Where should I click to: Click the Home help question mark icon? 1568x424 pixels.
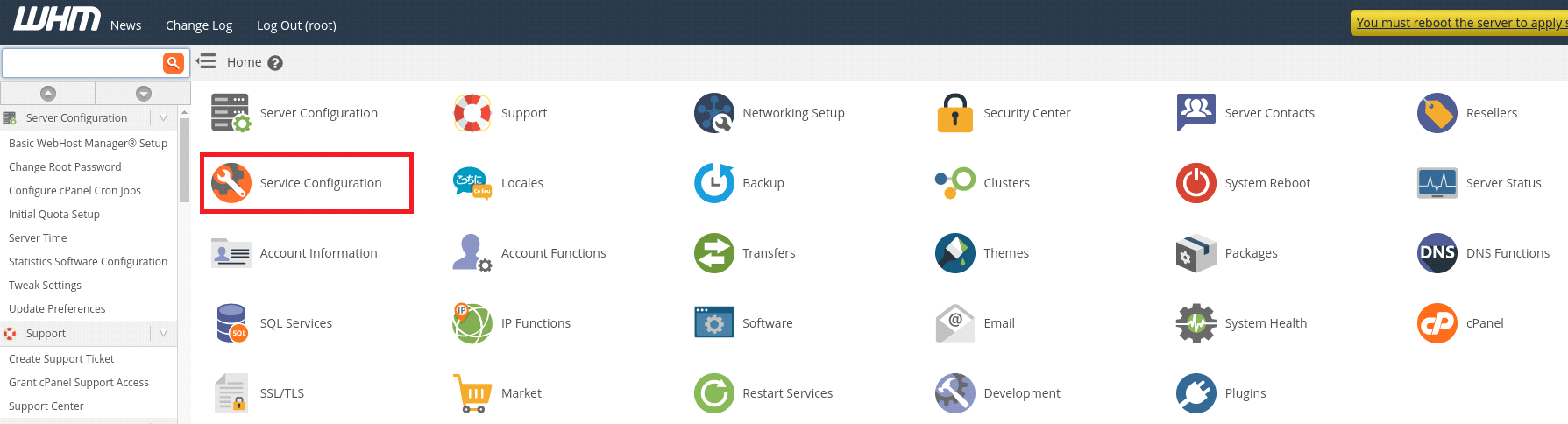click(x=275, y=63)
